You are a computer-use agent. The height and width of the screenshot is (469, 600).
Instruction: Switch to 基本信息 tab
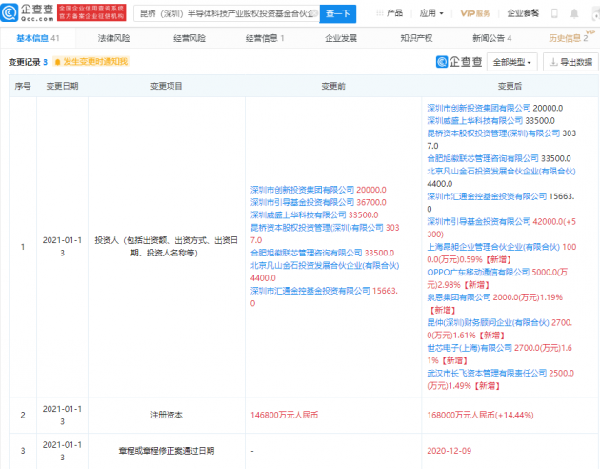pos(38,38)
